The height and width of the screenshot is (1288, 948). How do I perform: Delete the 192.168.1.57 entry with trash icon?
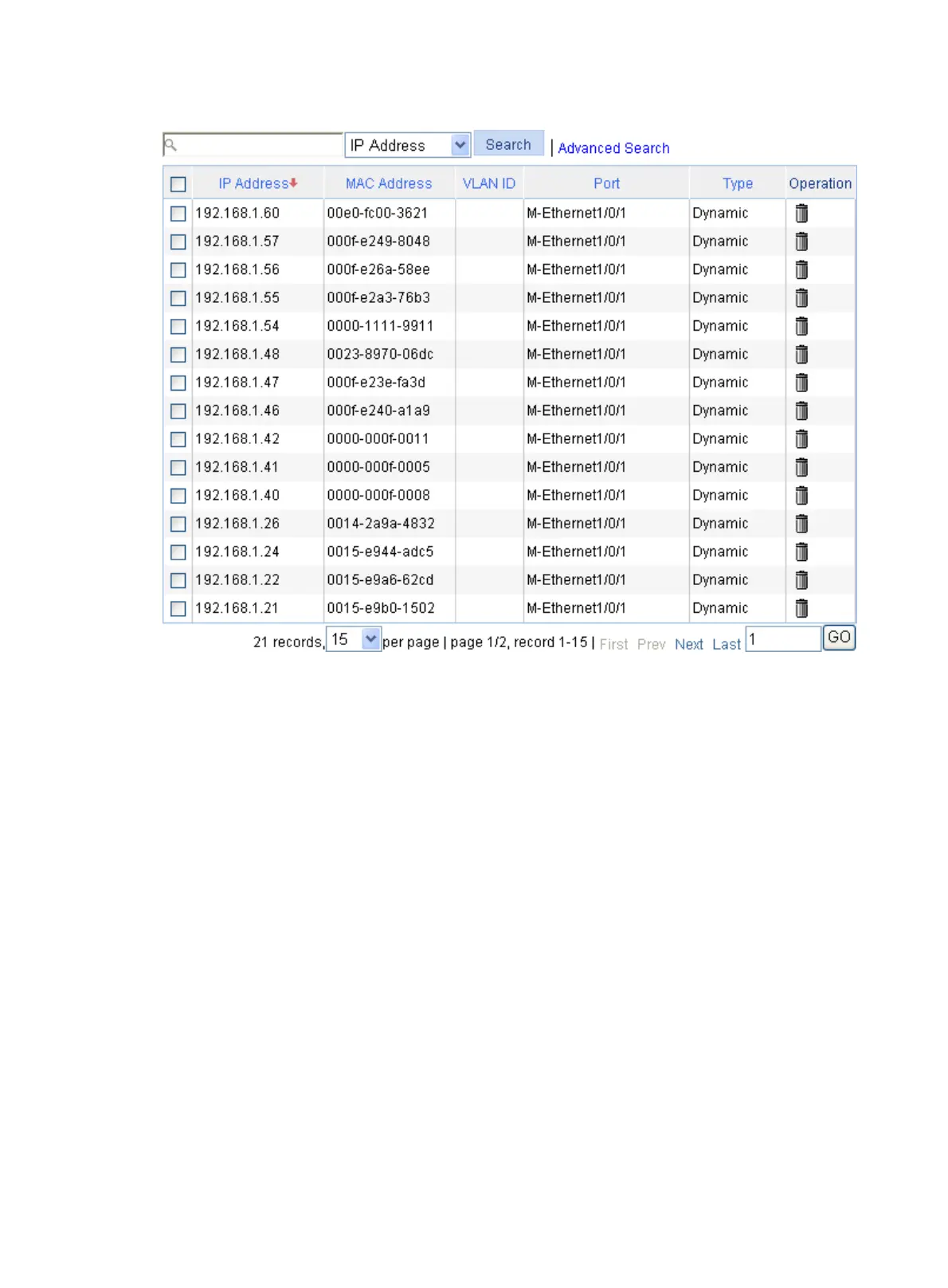click(801, 241)
